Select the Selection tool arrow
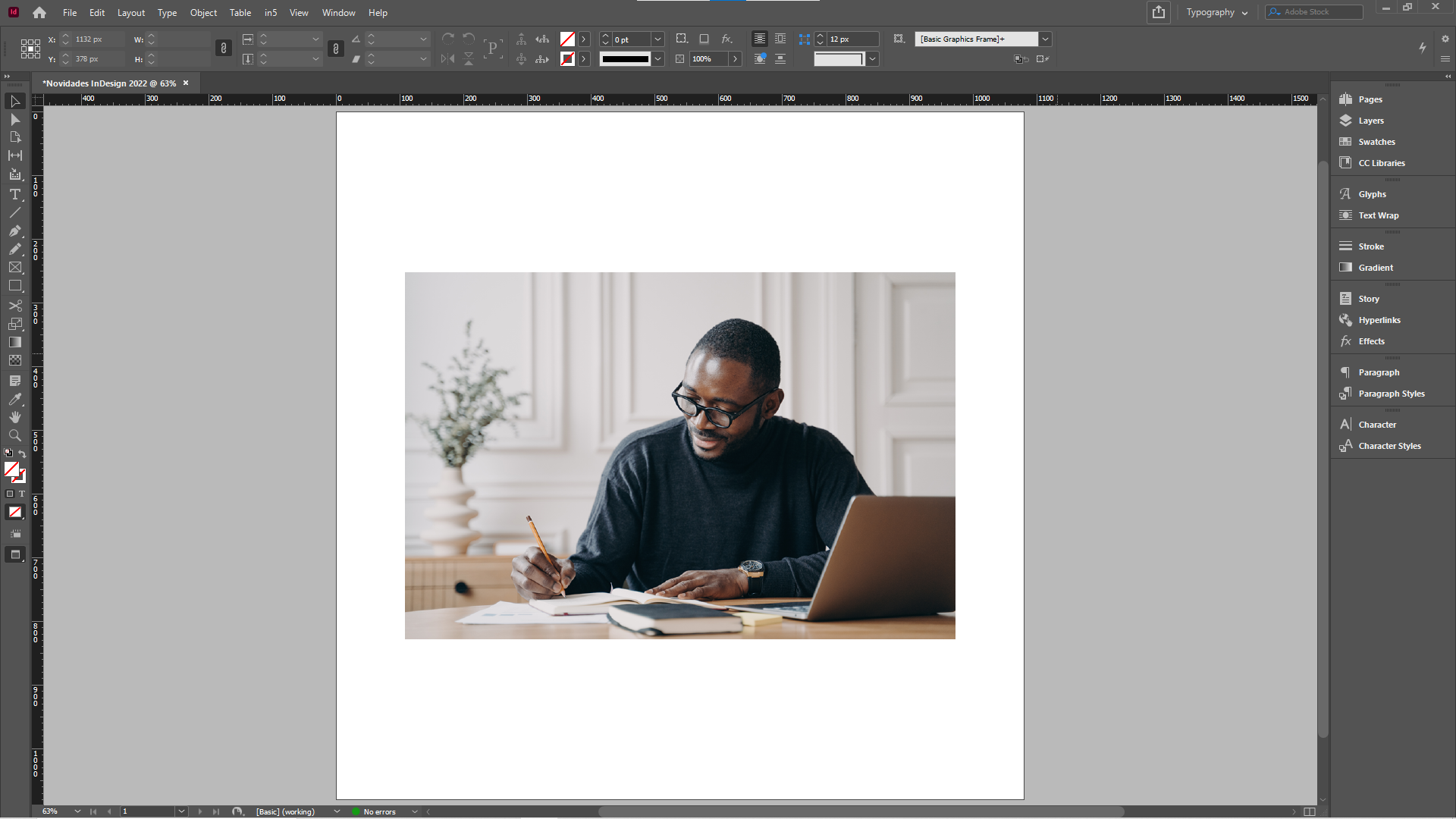The height and width of the screenshot is (819, 1456). point(14,102)
